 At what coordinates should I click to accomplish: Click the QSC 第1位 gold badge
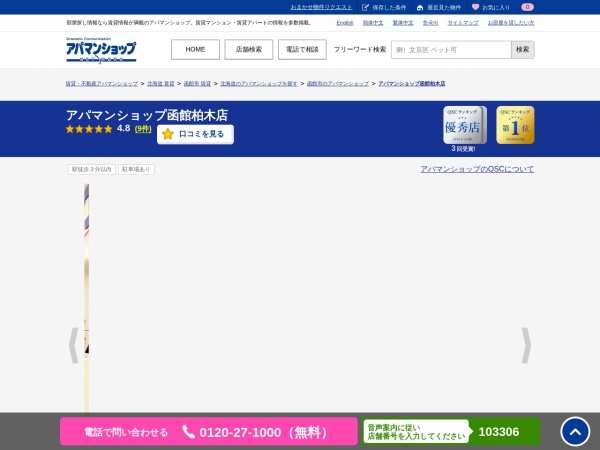pyautogui.click(x=515, y=125)
